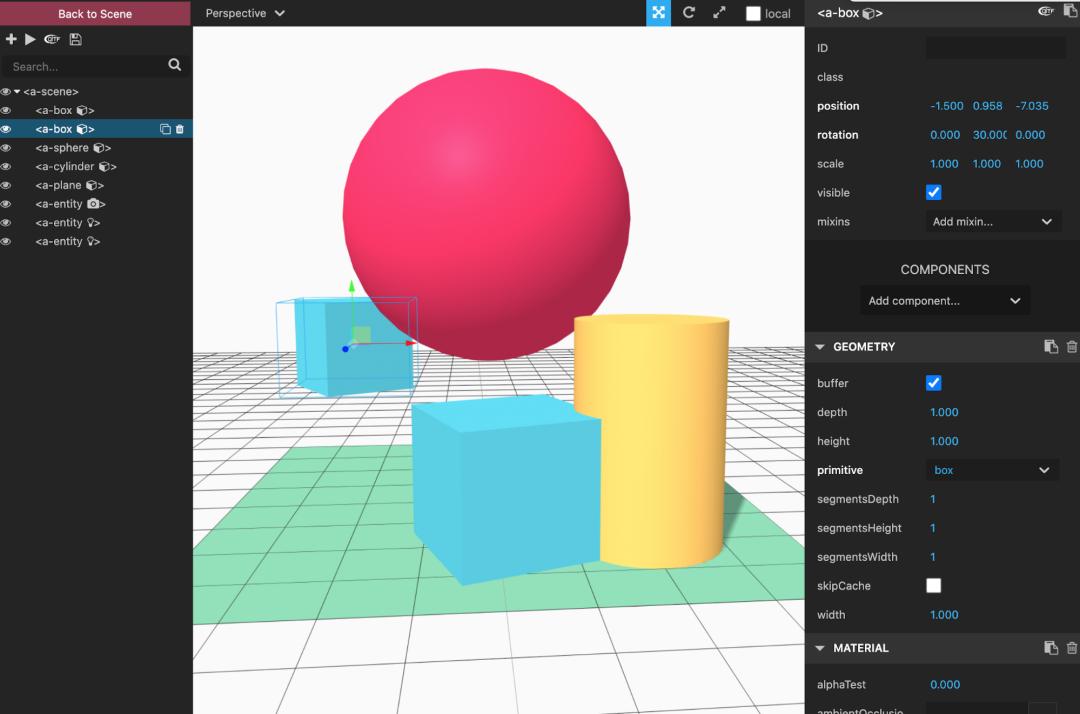Open the primitive box dropdown
The image size is (1080, 714).
991,470
